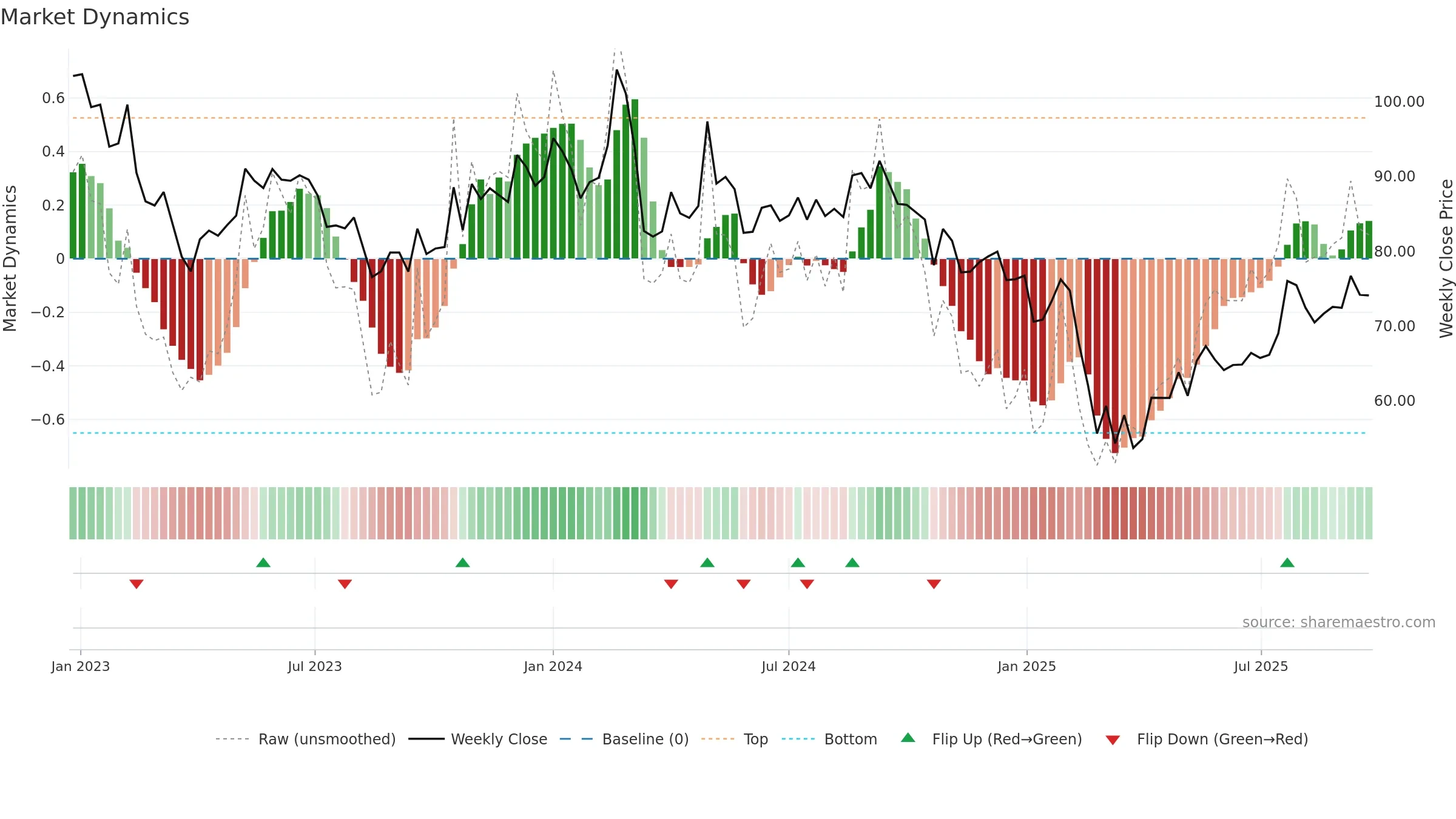
Task: Toggle Flip Up (Red→Green) legend item
Action: click(991, 739)
